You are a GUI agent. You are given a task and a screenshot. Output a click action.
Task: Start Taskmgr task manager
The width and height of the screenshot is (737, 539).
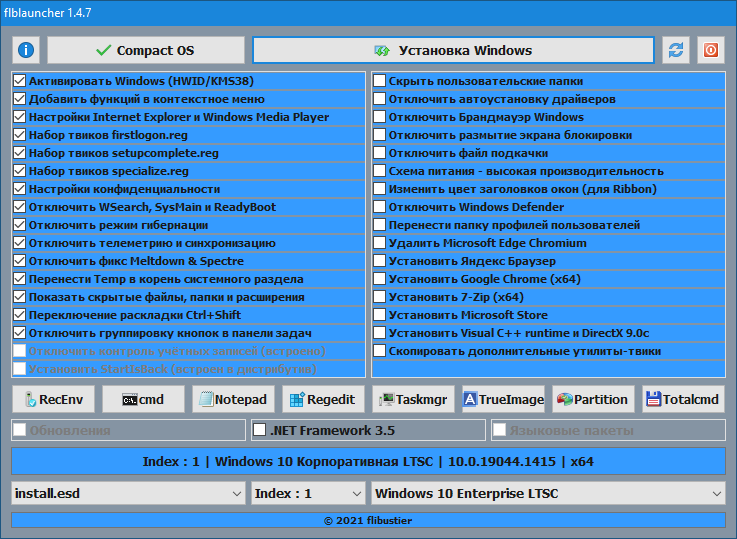[x=413, y=399]
